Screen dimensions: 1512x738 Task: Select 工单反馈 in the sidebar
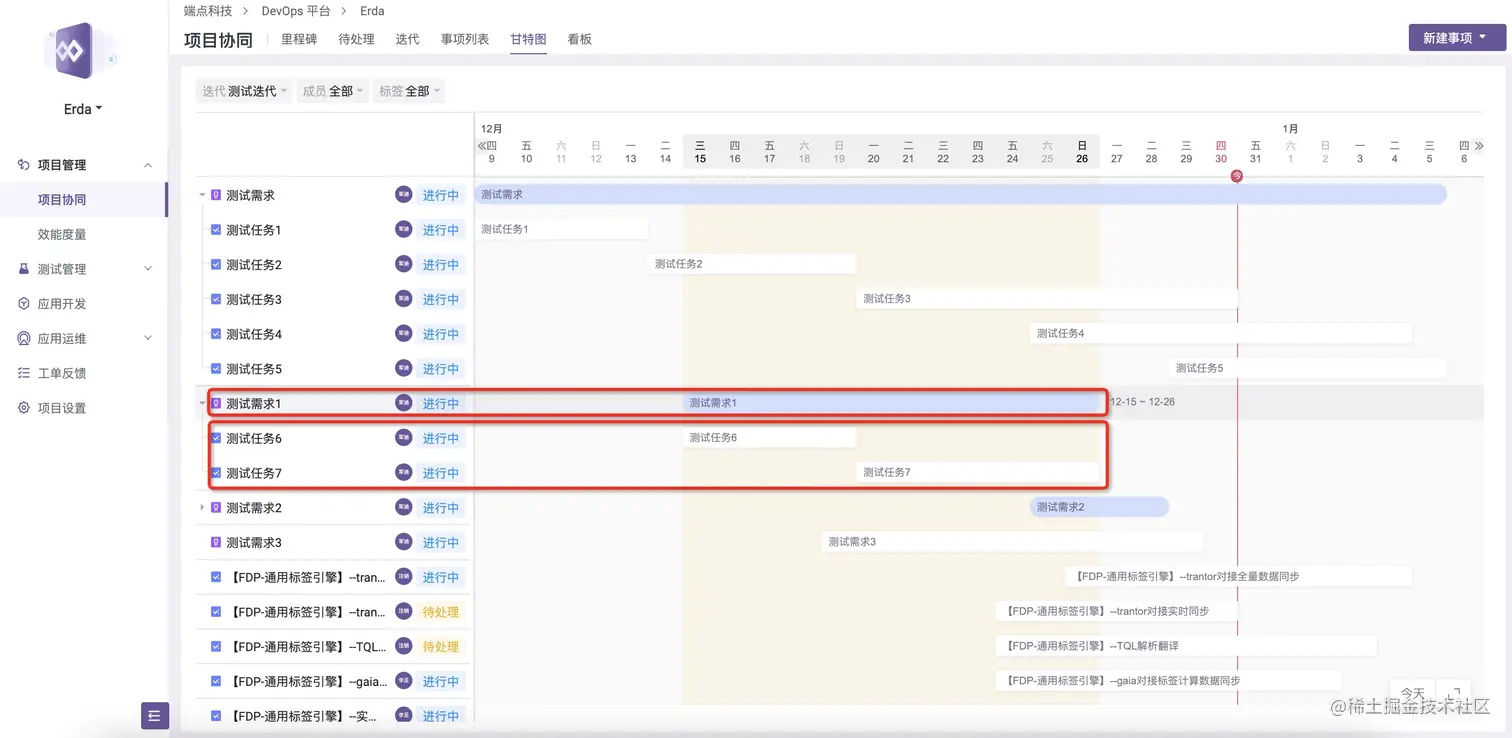pyautogui.click(x=60, y=372)
